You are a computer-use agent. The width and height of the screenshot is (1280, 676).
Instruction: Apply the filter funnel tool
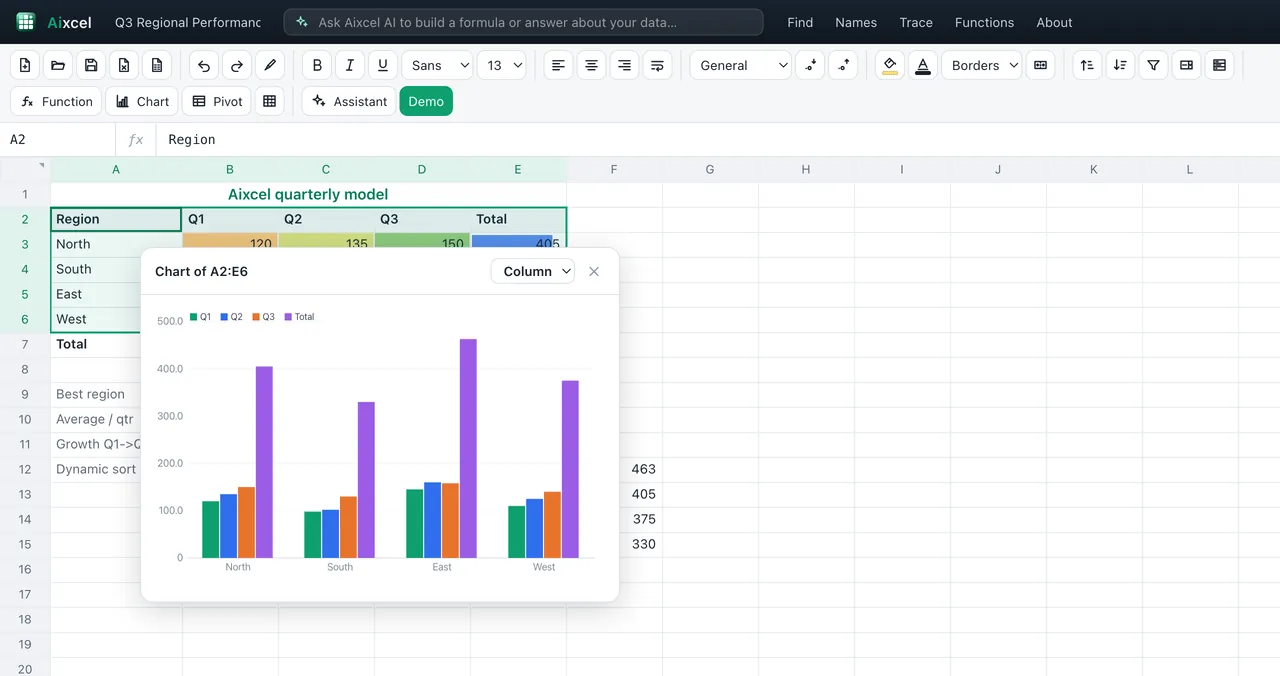click(1153, 65)
